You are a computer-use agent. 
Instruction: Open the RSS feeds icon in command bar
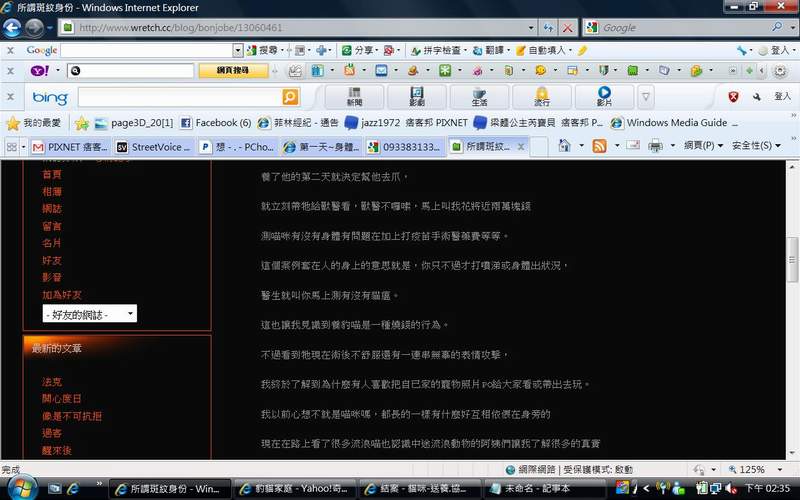tap(599, 146)
